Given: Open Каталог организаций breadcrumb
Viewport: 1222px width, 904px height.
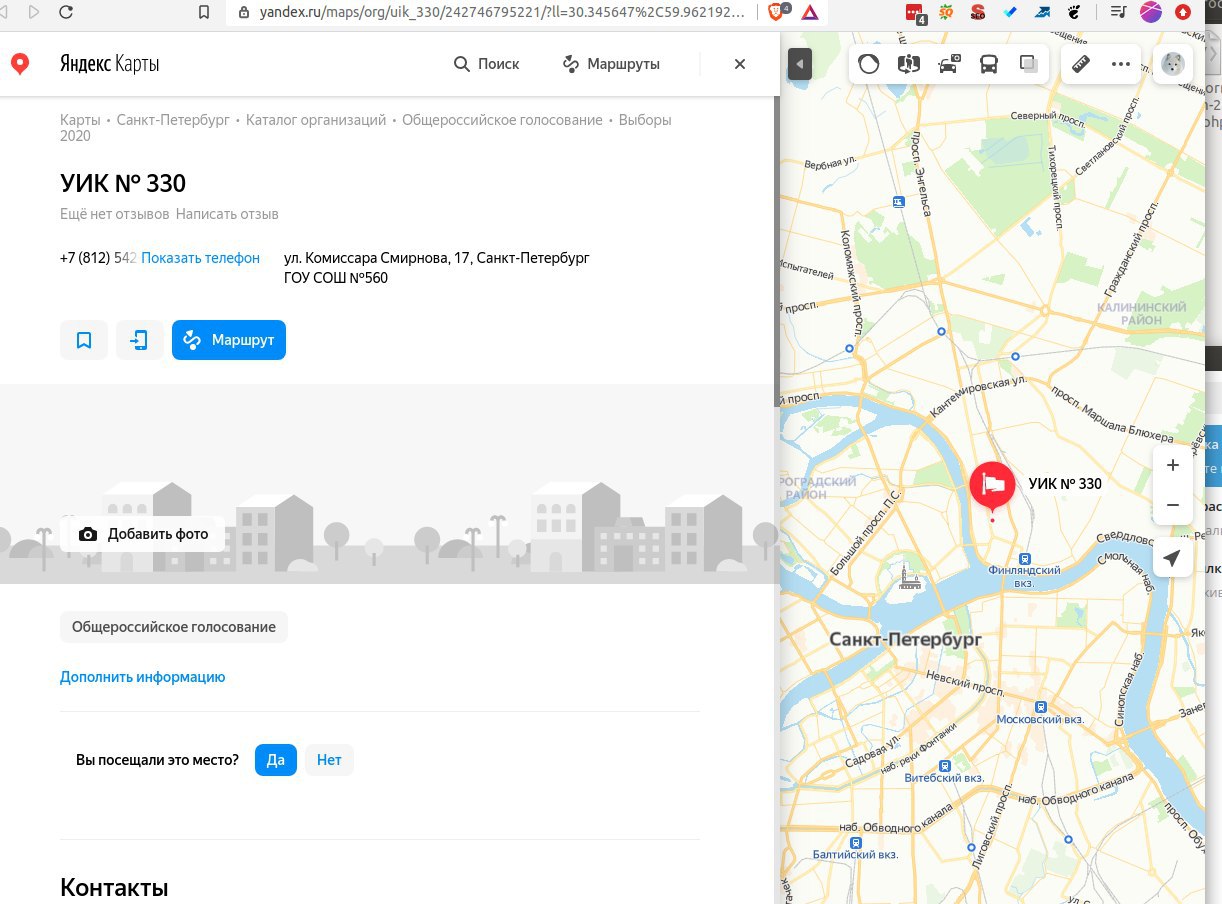Looking at the screenshot, I should (316, 120).
